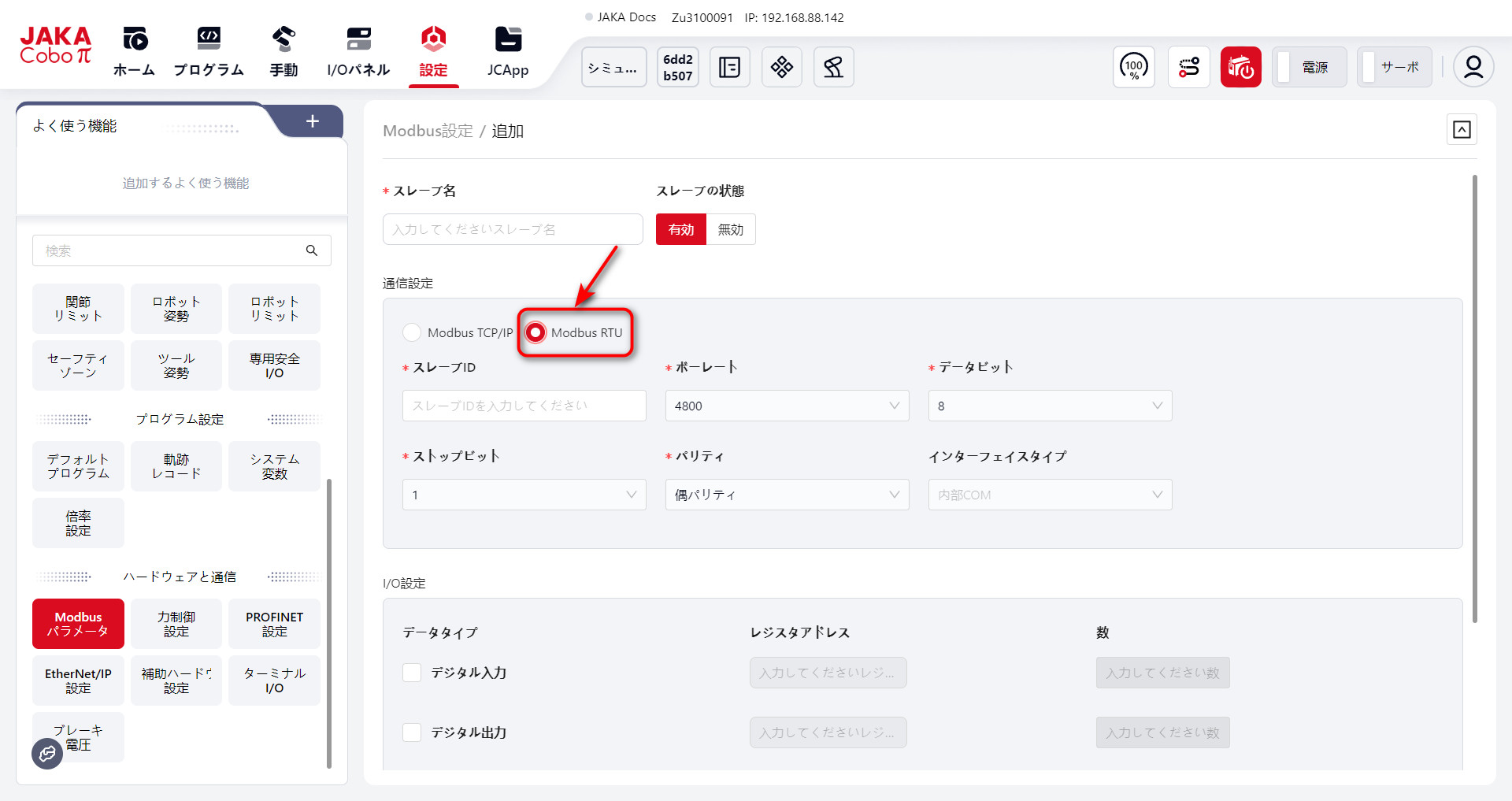Viewport: 1512px width, 801px height.
Task: Switch to the プログラム tab
Action: (209, 53)
